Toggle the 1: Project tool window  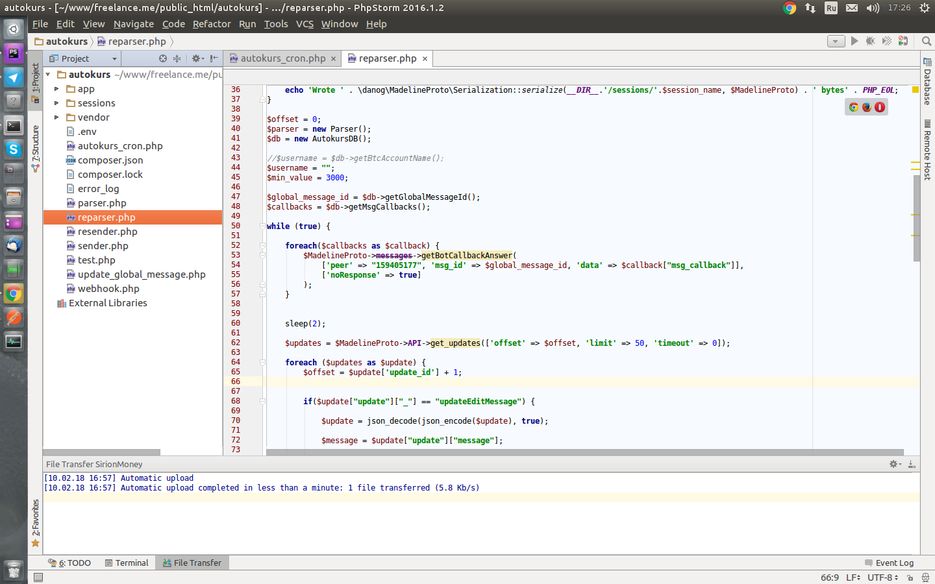click(35, 82)
